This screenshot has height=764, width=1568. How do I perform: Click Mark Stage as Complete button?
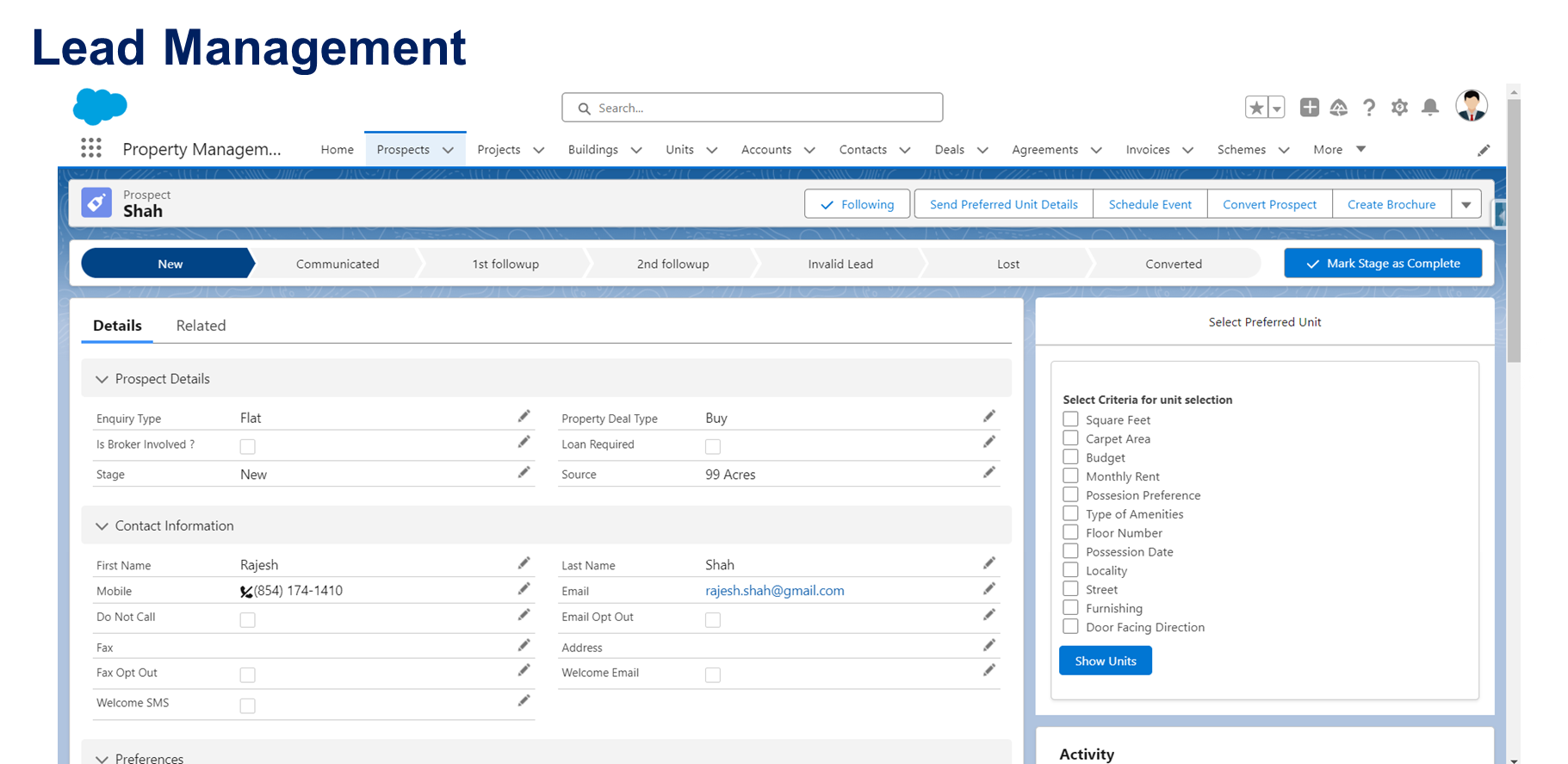click(x=1382, y=264)
